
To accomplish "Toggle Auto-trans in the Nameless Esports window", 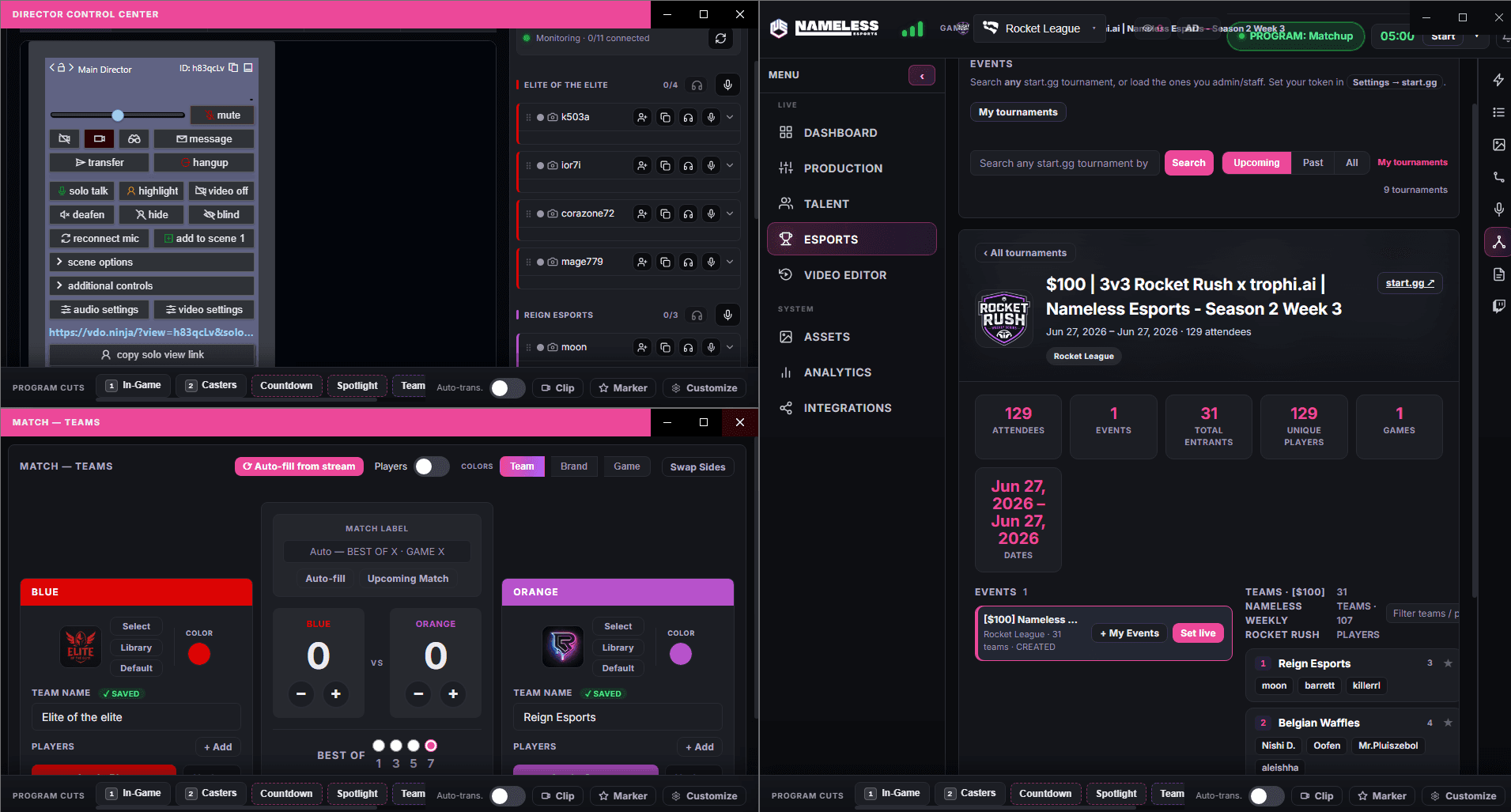I will tap(1267, 796).
